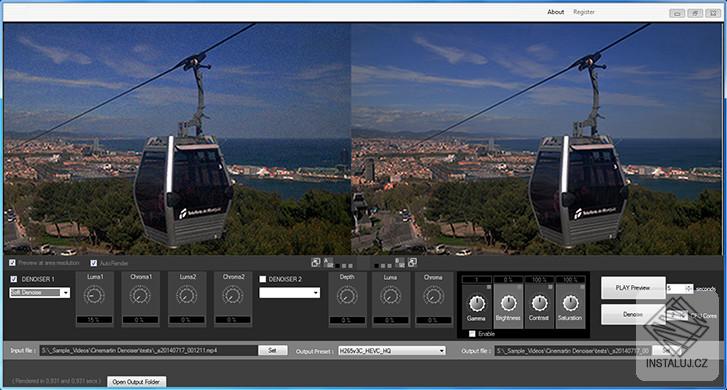Screen dimensions: 727x390
Task: Click Set button next to Input file
Action: click(x=272, y=351)
